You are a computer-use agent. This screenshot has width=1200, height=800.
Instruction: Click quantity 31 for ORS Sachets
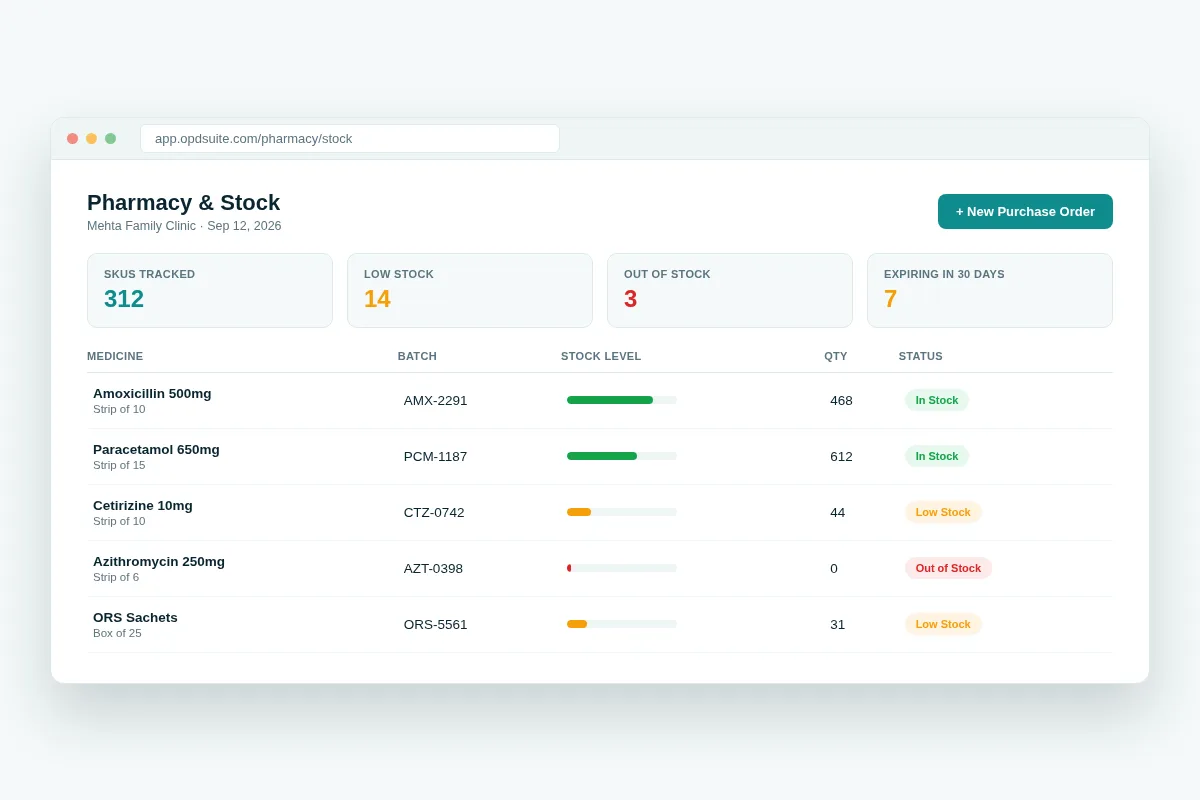[837, 624]
